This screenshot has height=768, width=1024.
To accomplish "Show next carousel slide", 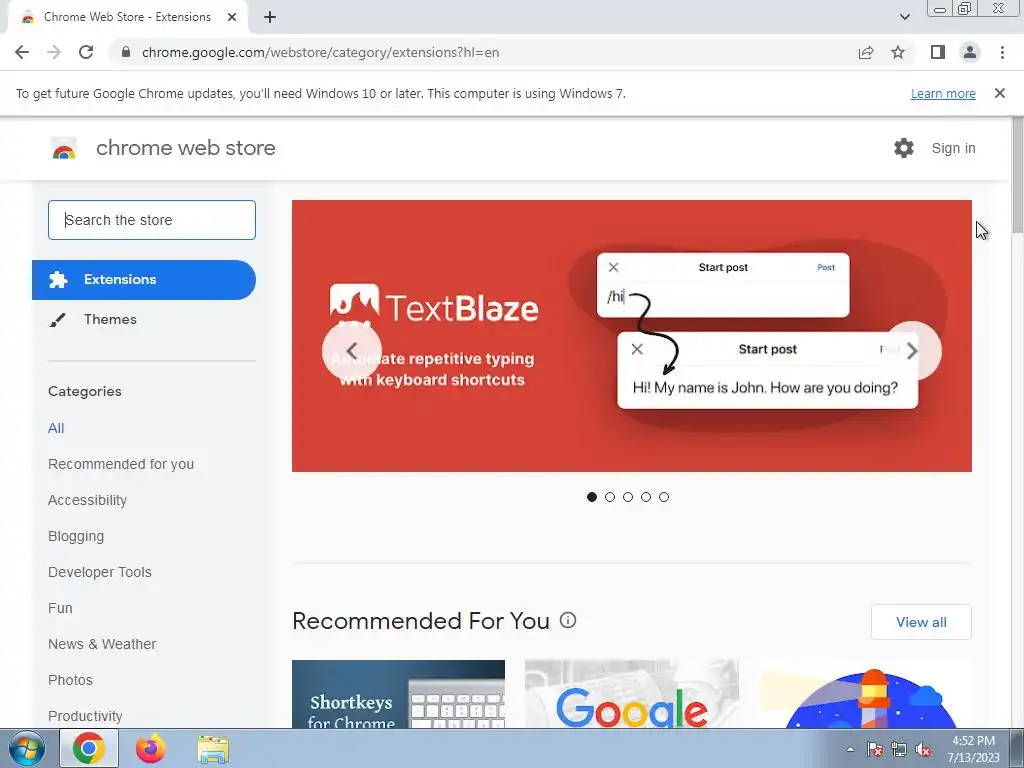I will click(912, 351).
